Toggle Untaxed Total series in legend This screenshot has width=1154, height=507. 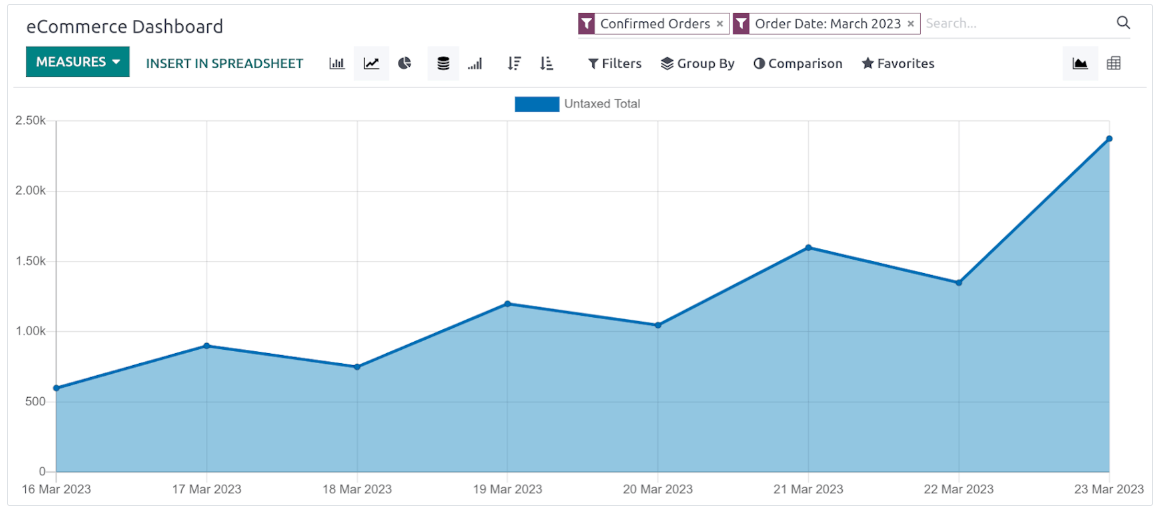pos(577,104)
